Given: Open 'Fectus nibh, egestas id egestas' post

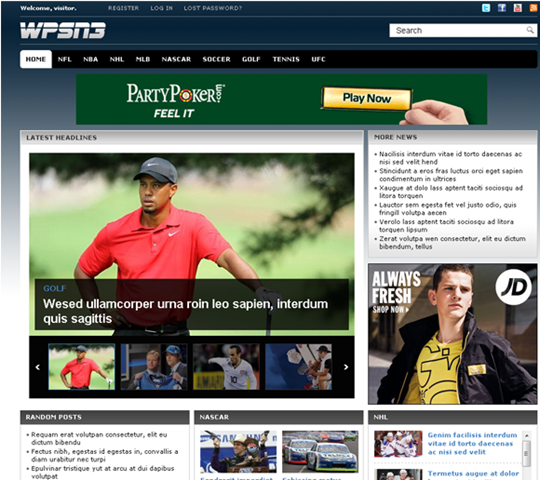Looking at the screenshot, I should 104,455.
